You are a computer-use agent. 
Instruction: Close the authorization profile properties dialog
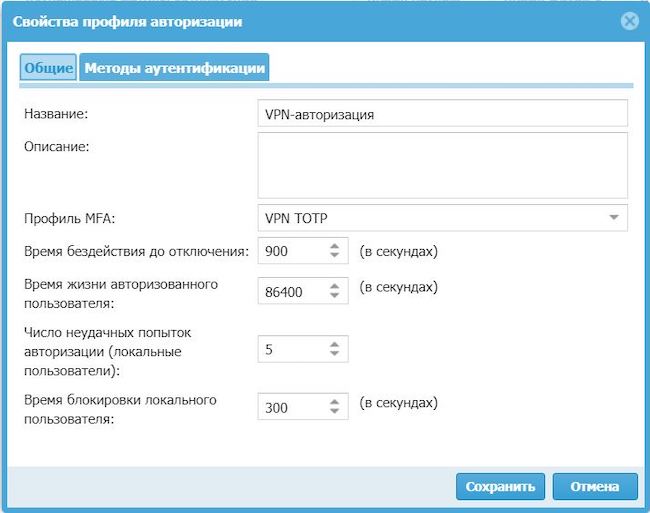pos(629,21)
